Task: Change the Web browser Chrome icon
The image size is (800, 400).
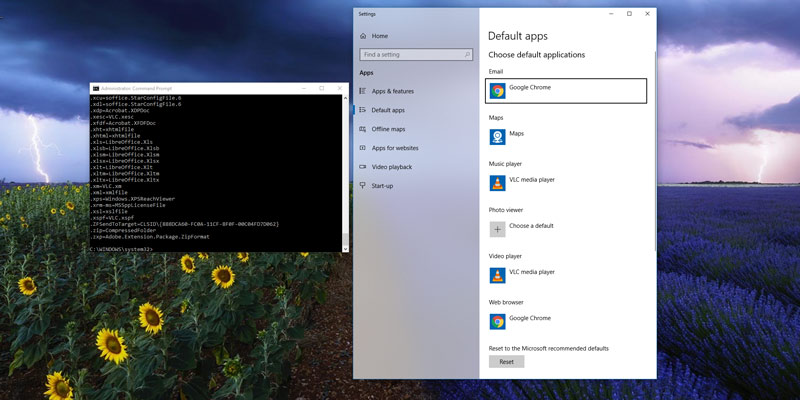Action: click(497, 321)
